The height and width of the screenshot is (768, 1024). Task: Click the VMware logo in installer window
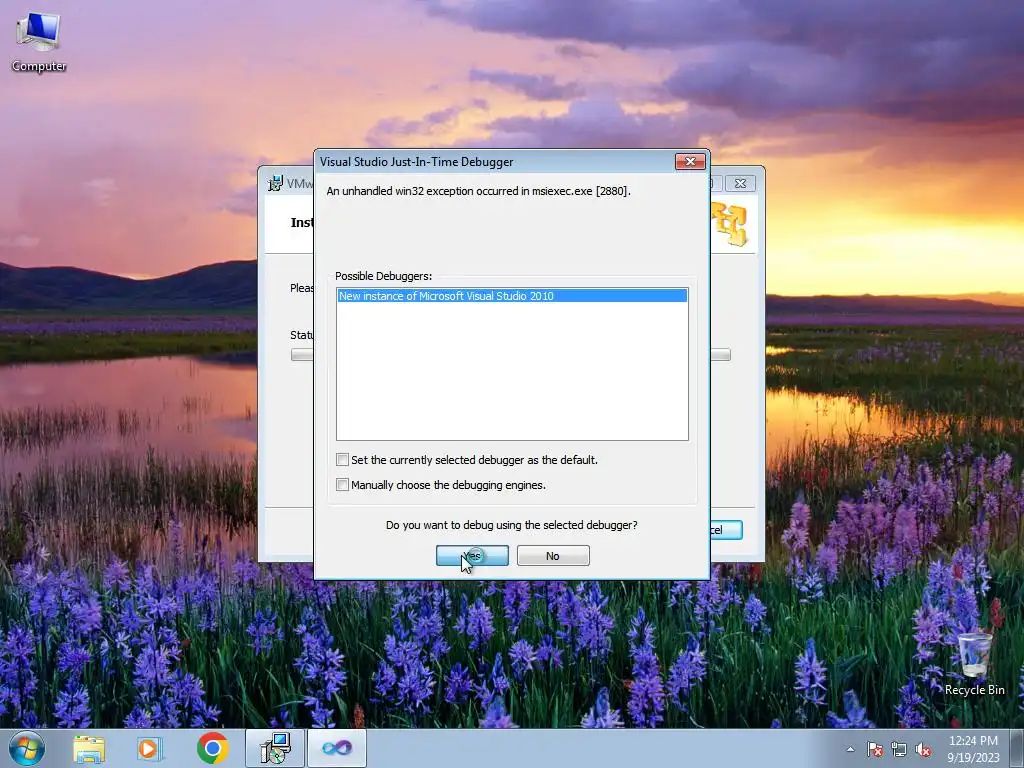(x=730, y=223)
